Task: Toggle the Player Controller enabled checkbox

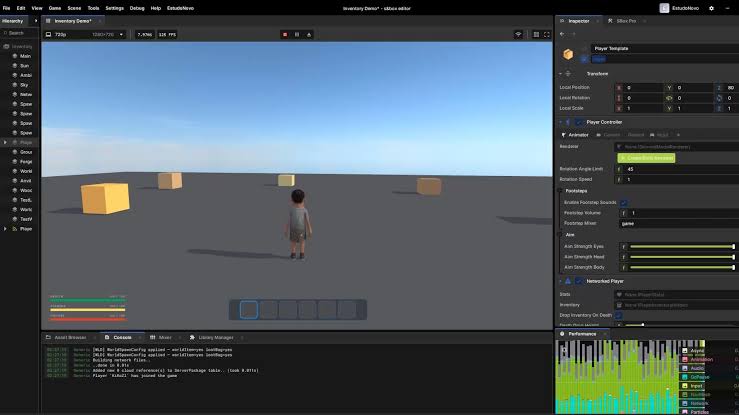Action: tap(579, 122)
